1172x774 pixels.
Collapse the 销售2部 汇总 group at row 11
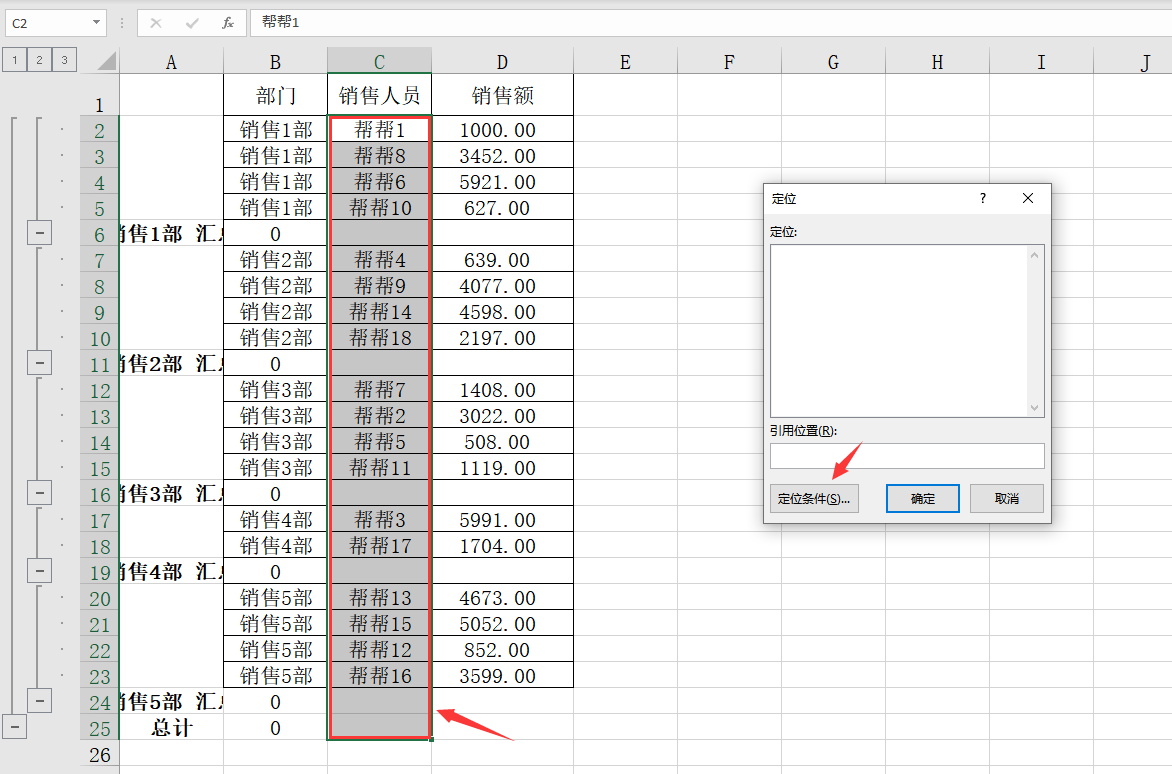point(40,363)
